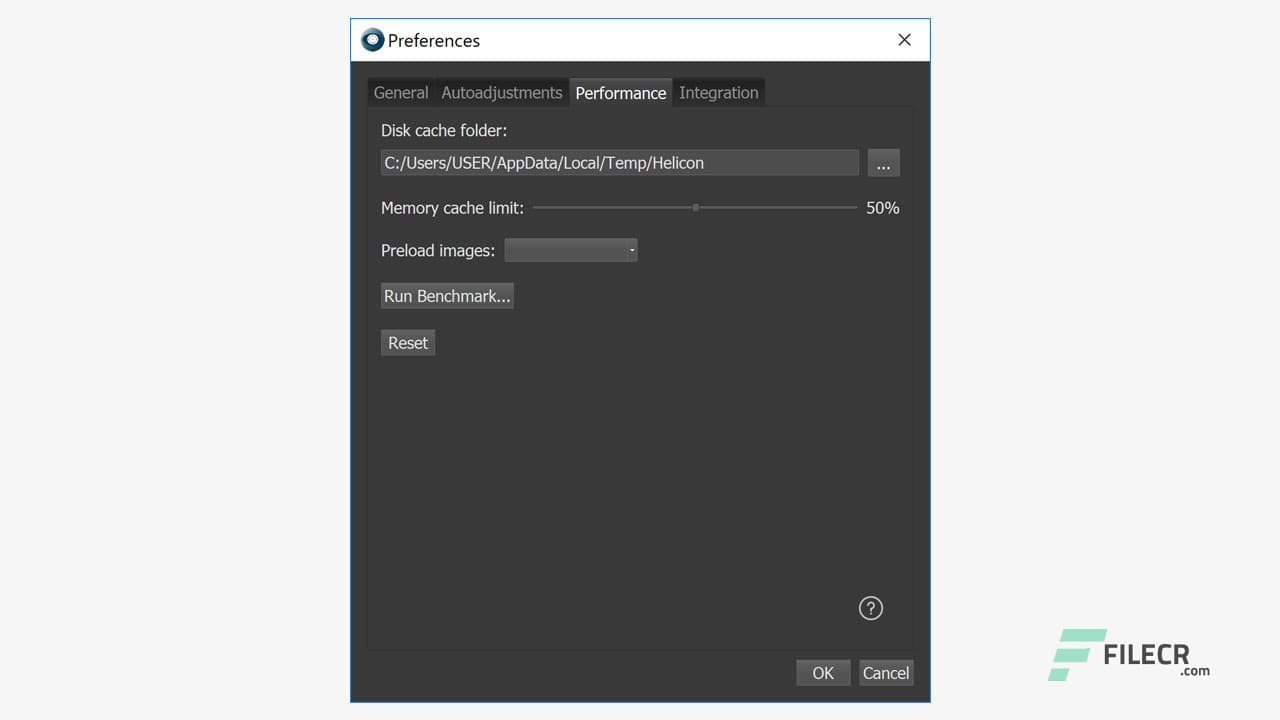Switch to the Performance tab

point(620,92)
